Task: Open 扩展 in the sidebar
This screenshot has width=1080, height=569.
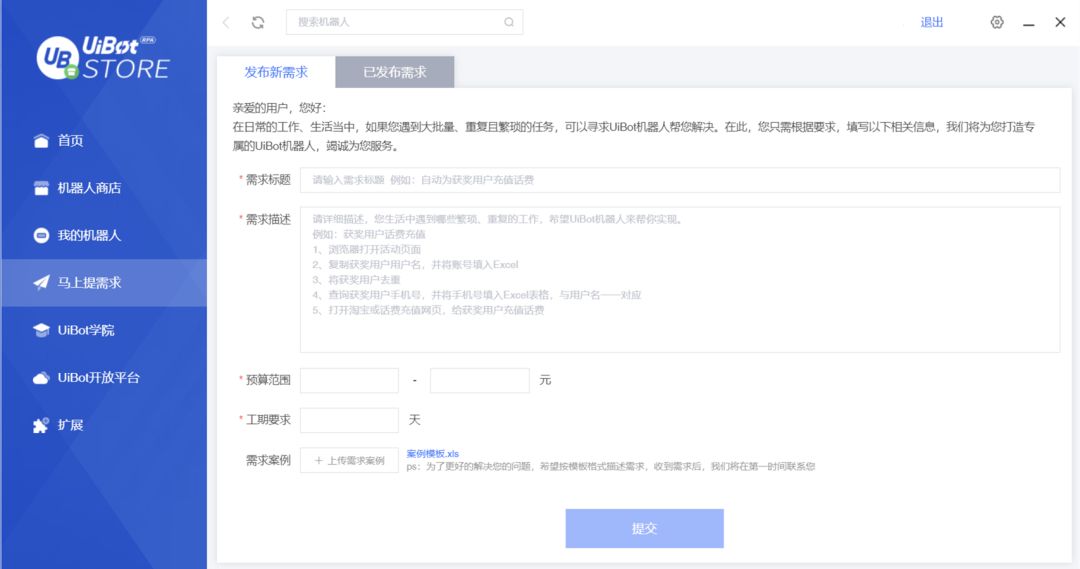Action: click(x=104, y=425)
